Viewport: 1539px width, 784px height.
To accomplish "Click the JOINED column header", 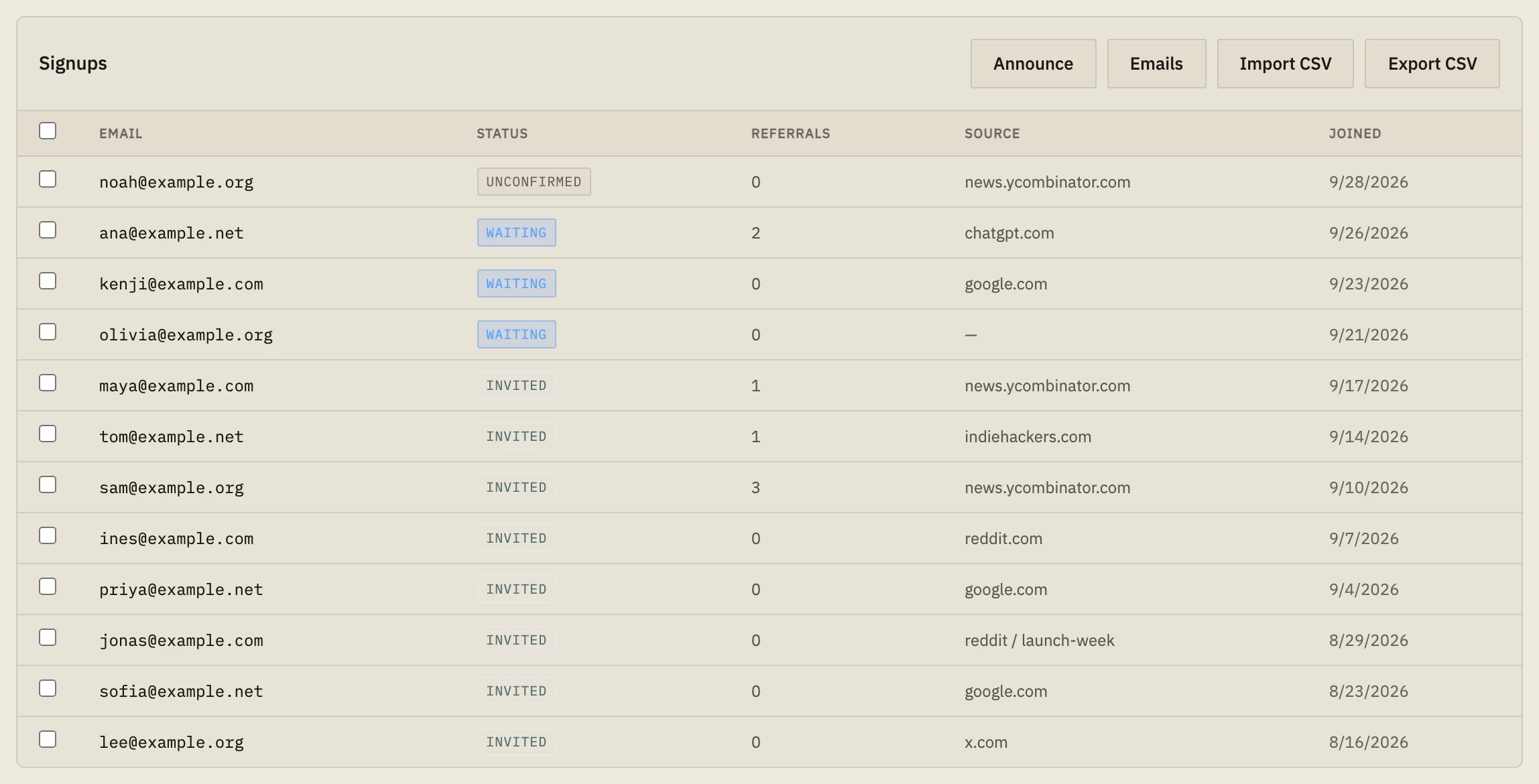I will pyautogui.click(x=1355, y=133).
